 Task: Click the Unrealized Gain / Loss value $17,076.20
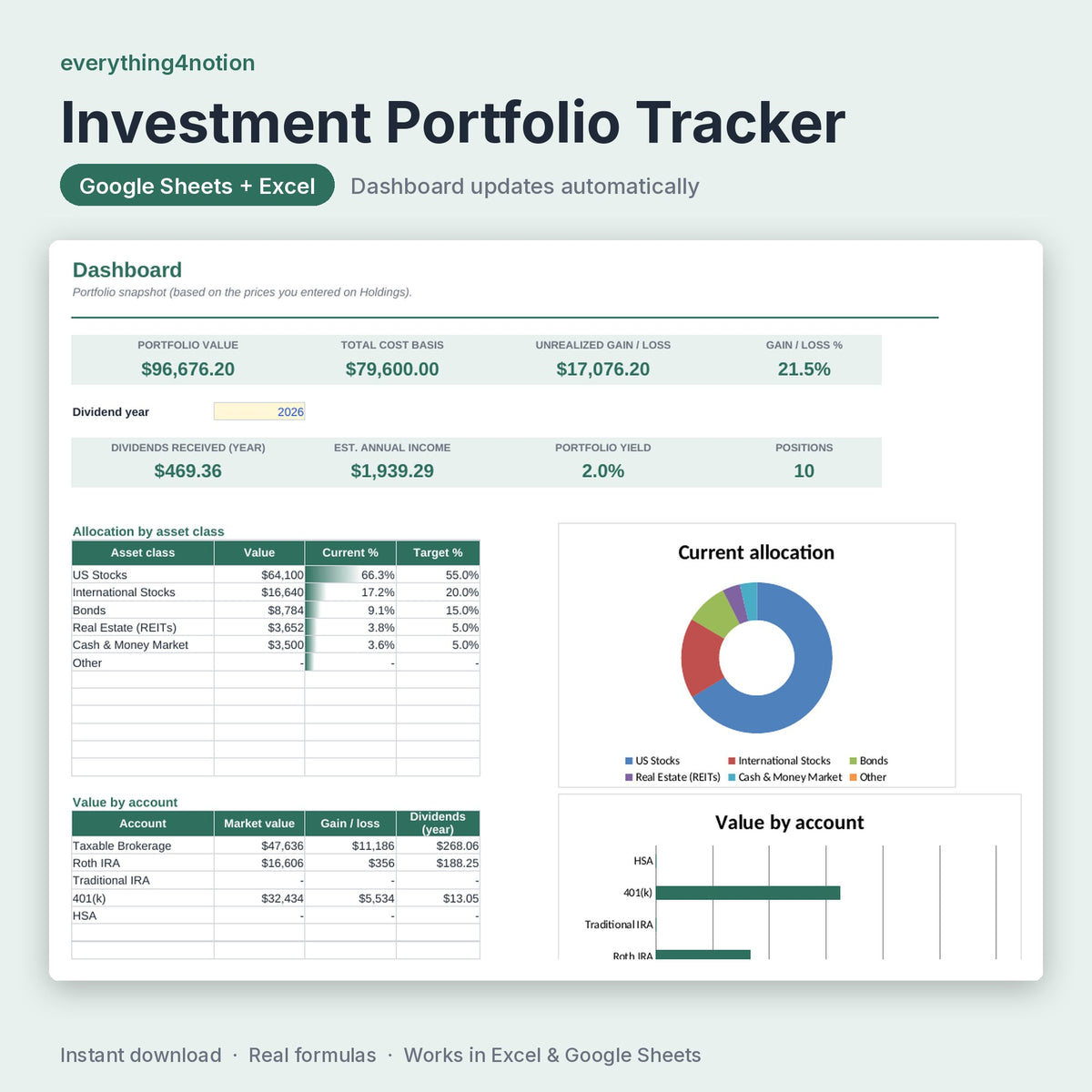tap(603, 369)
